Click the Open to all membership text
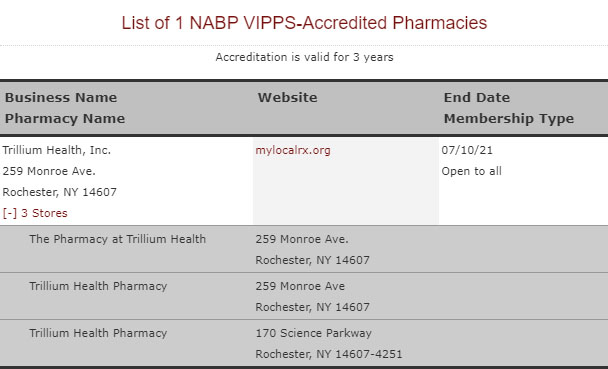The height and width of the screenshot is (369, 608). pyautogui.click(x=472, y=171)
